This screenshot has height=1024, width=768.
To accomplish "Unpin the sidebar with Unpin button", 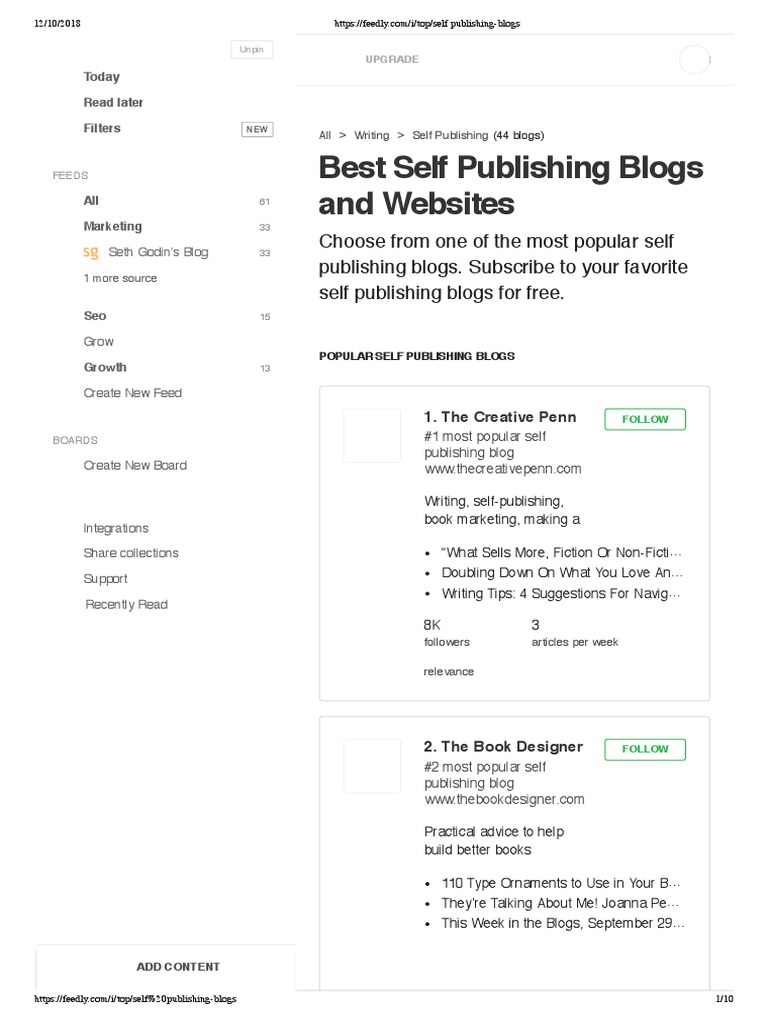I will [251, 50].
